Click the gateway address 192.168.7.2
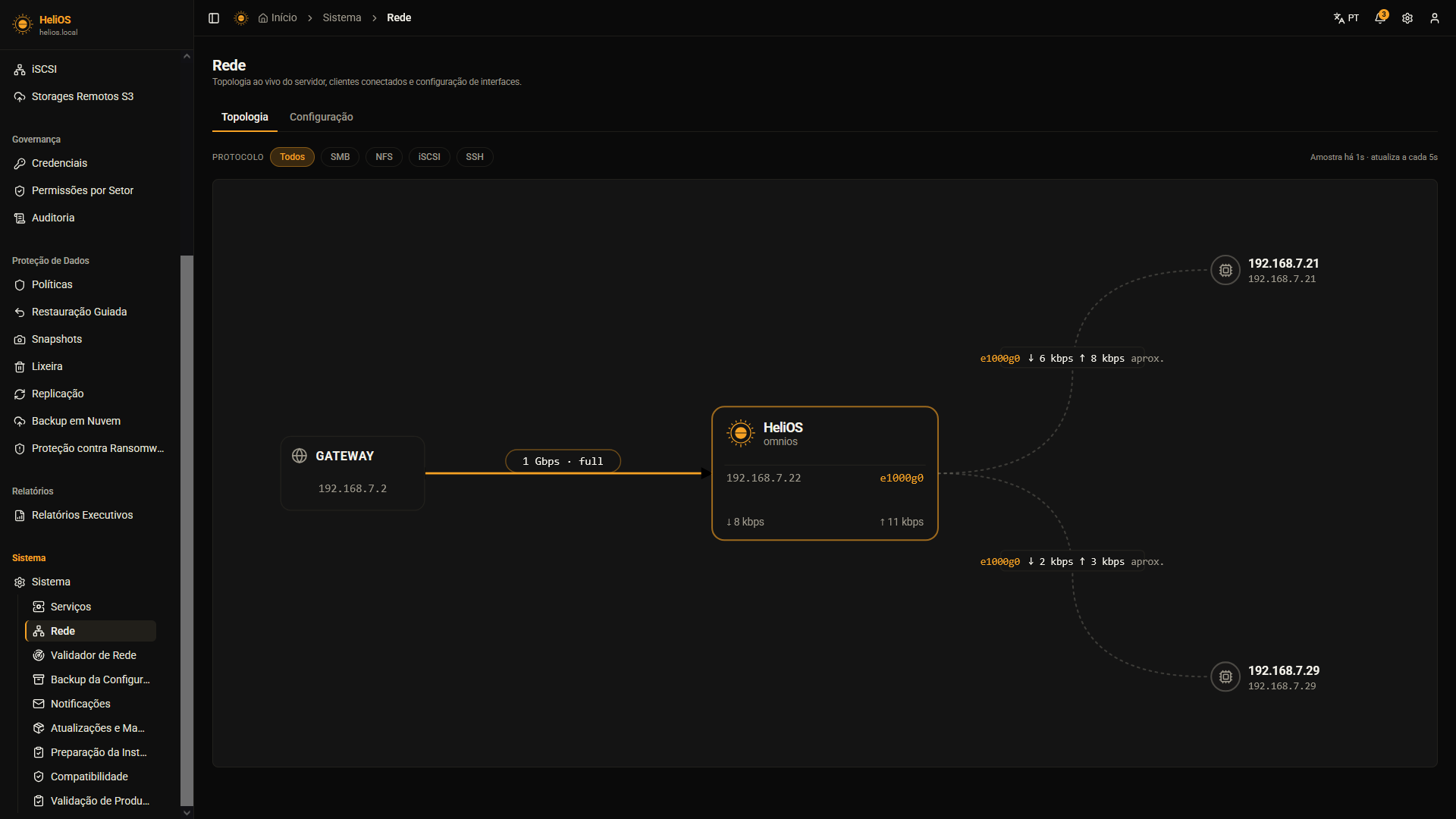This screenshot has height=819, width=1456. (x=353, y=489)
